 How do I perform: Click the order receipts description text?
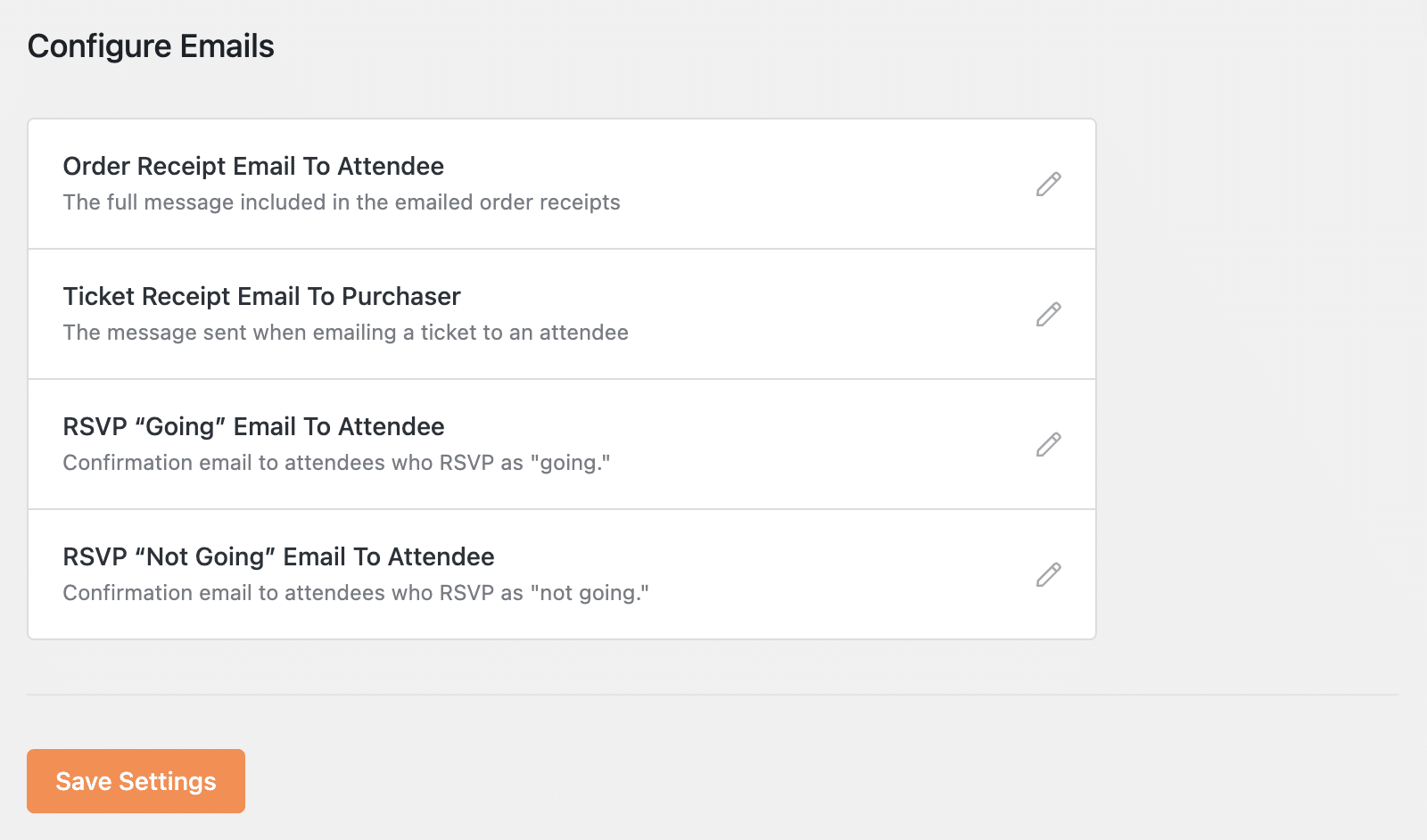pyautogui.click(x=342, y=202)
